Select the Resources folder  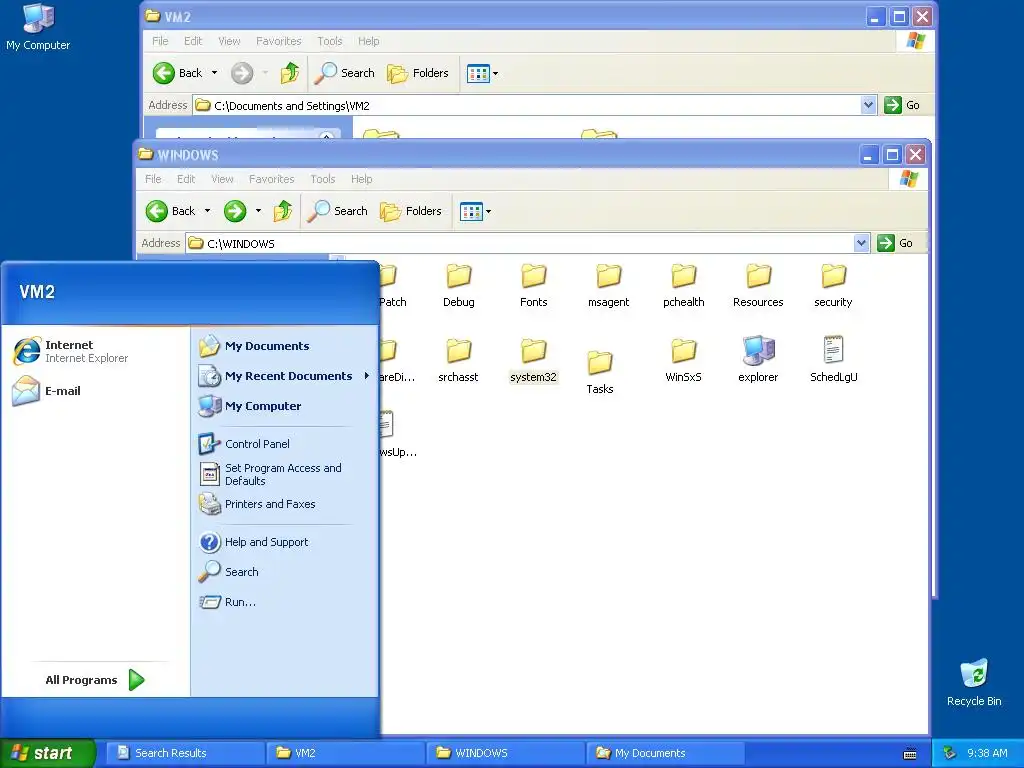[x=758, y=285]
